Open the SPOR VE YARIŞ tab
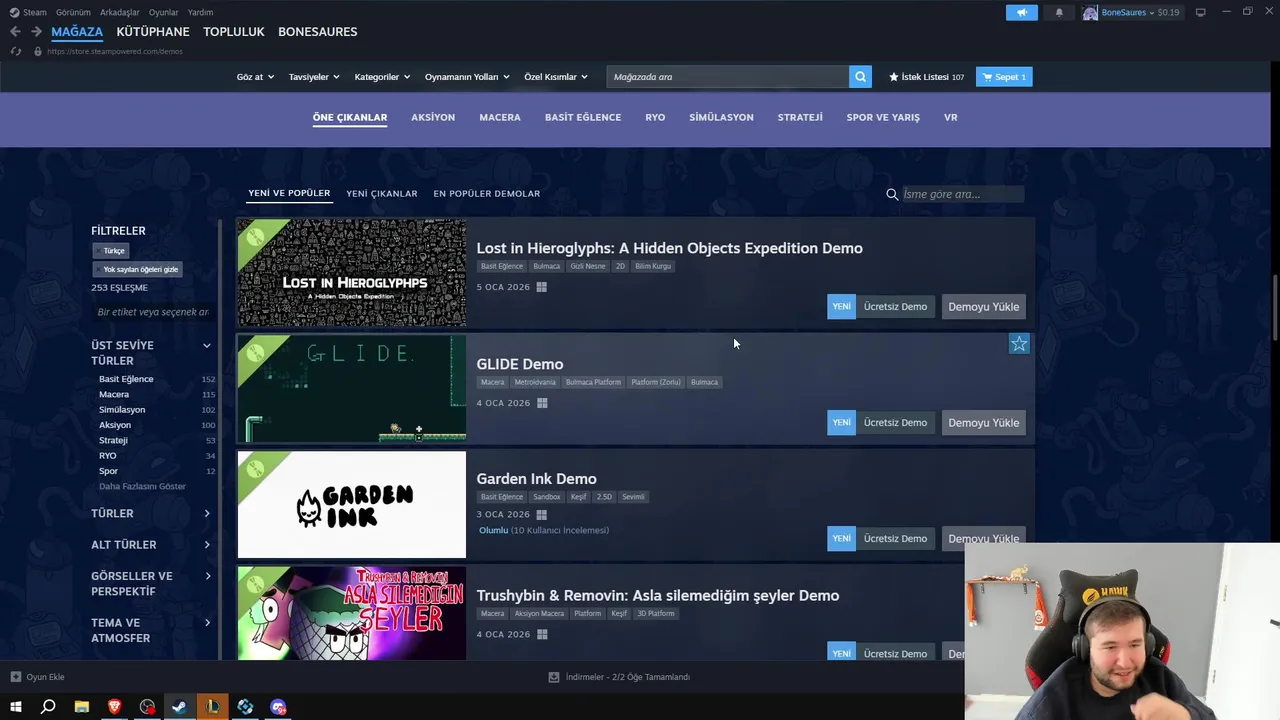1280x720 pixels. point(883,117)
